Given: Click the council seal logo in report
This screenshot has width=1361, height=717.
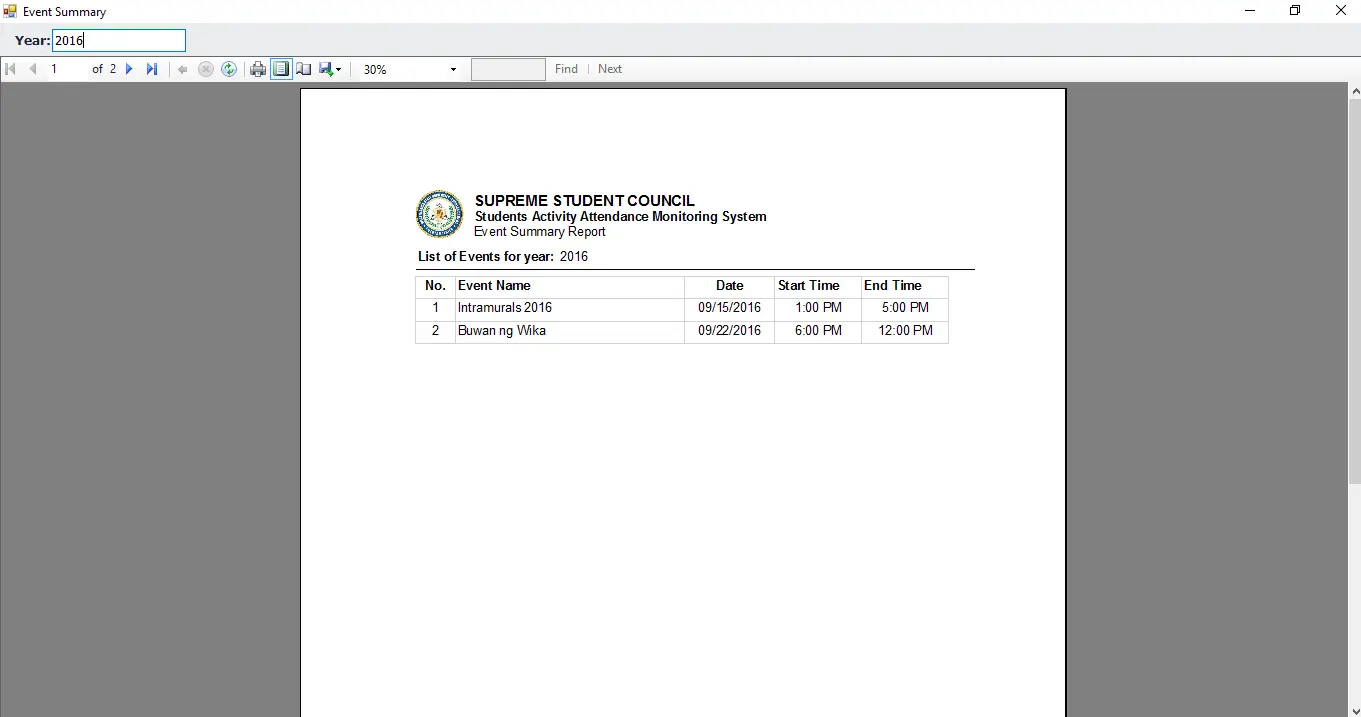Looking at the screenshot, I should [440, 214].
